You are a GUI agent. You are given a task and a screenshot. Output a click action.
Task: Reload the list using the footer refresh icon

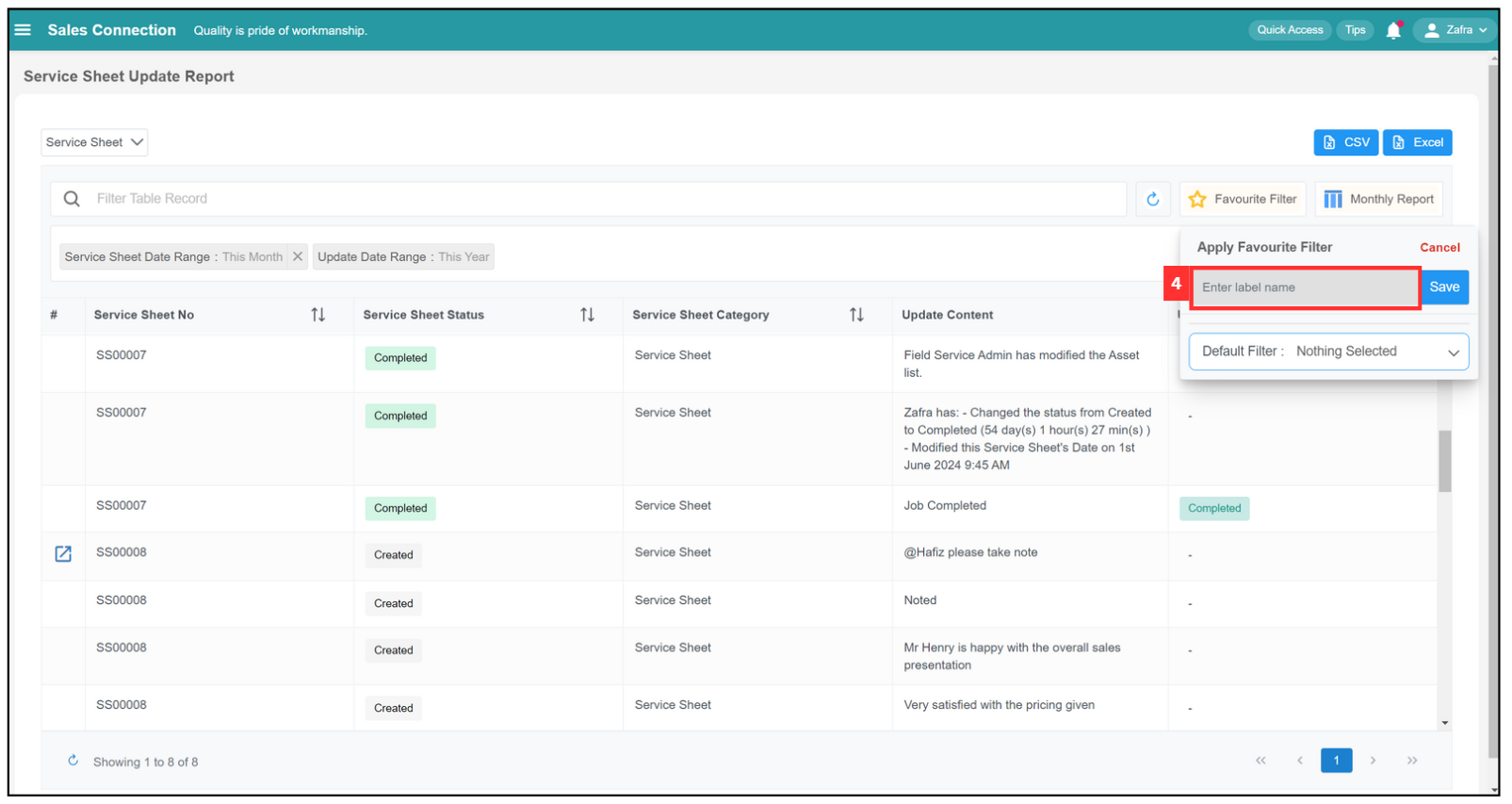tap(73, 761)
